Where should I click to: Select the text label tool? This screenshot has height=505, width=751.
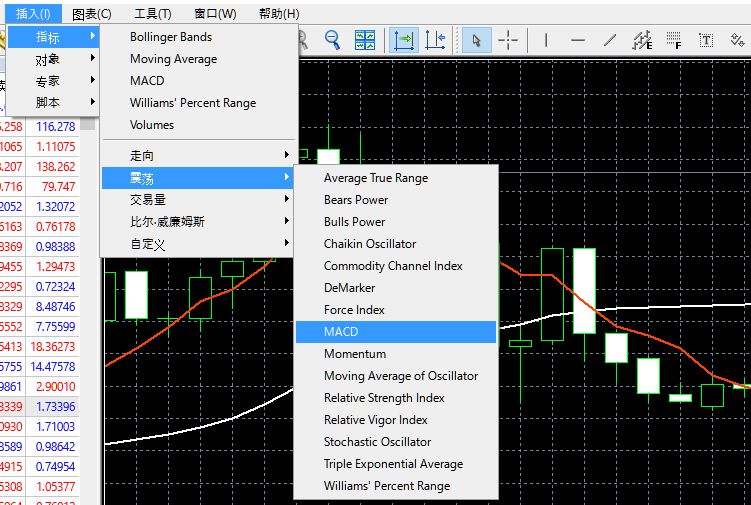(x=706, y=40)
